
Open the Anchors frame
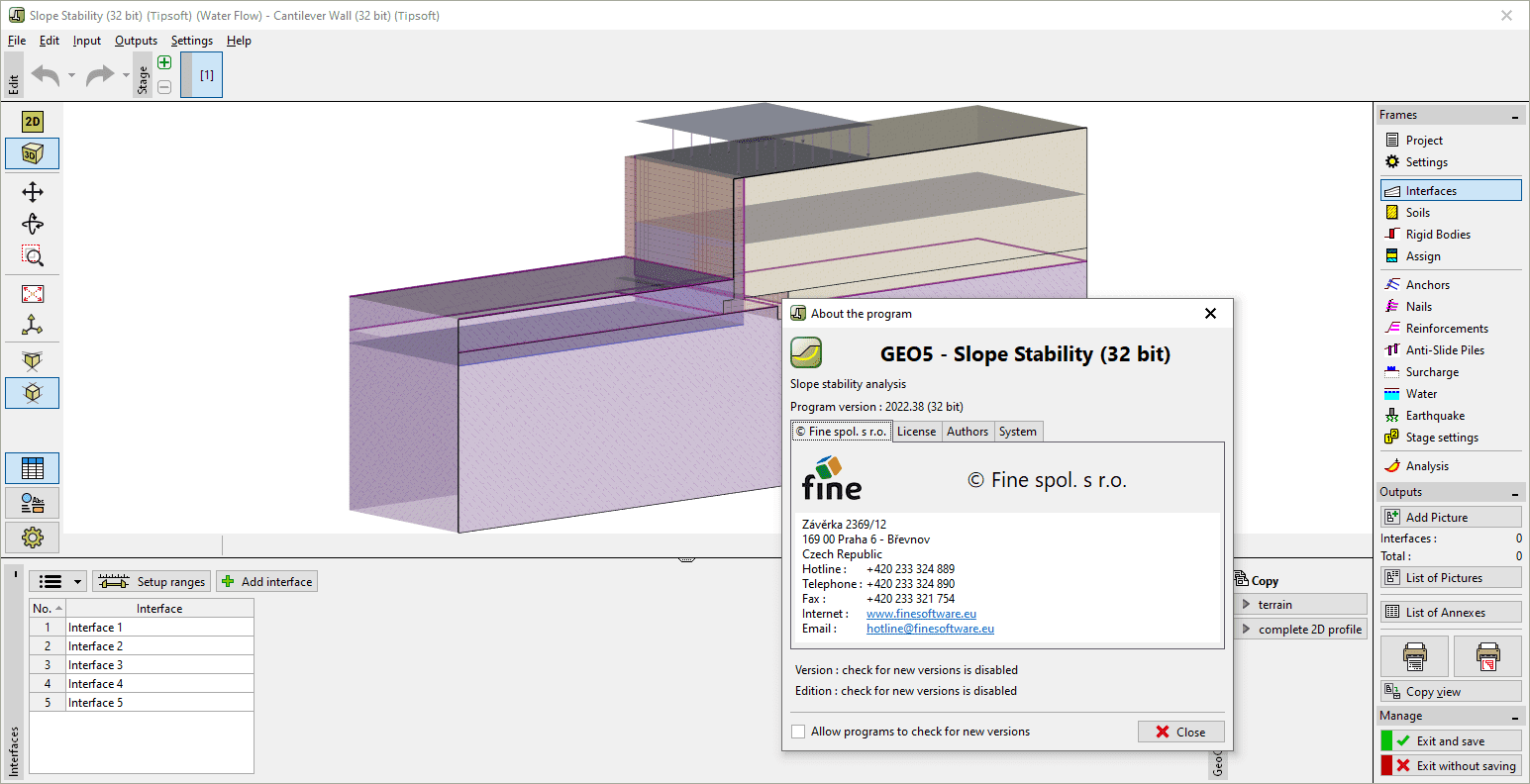[1427, 285]
